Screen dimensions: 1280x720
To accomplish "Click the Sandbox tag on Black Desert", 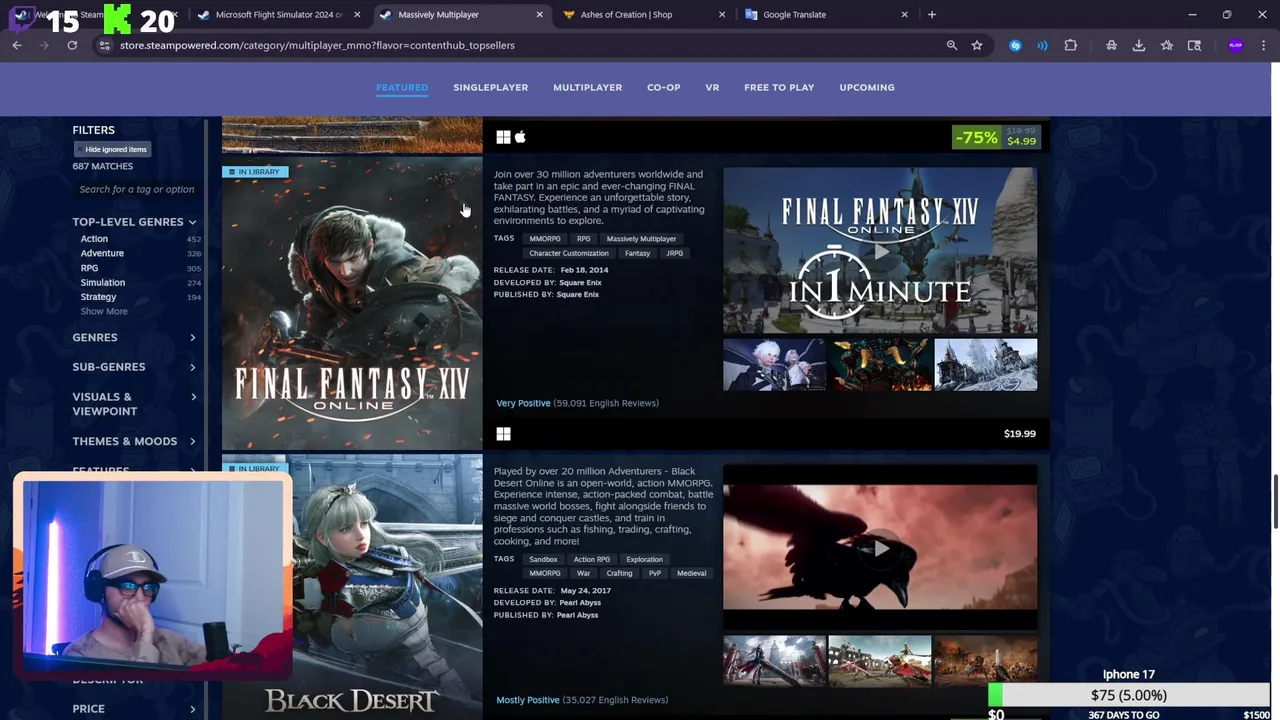I will click(x=543, y=559).
